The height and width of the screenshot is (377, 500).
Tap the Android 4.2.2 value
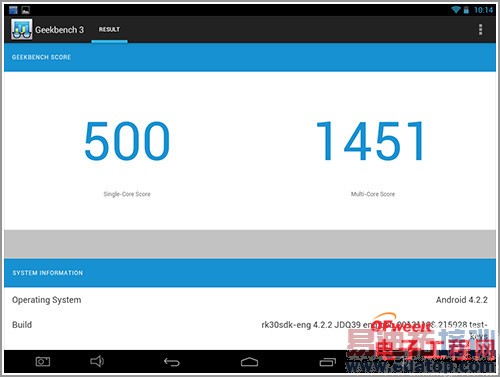tap(462, 300)
